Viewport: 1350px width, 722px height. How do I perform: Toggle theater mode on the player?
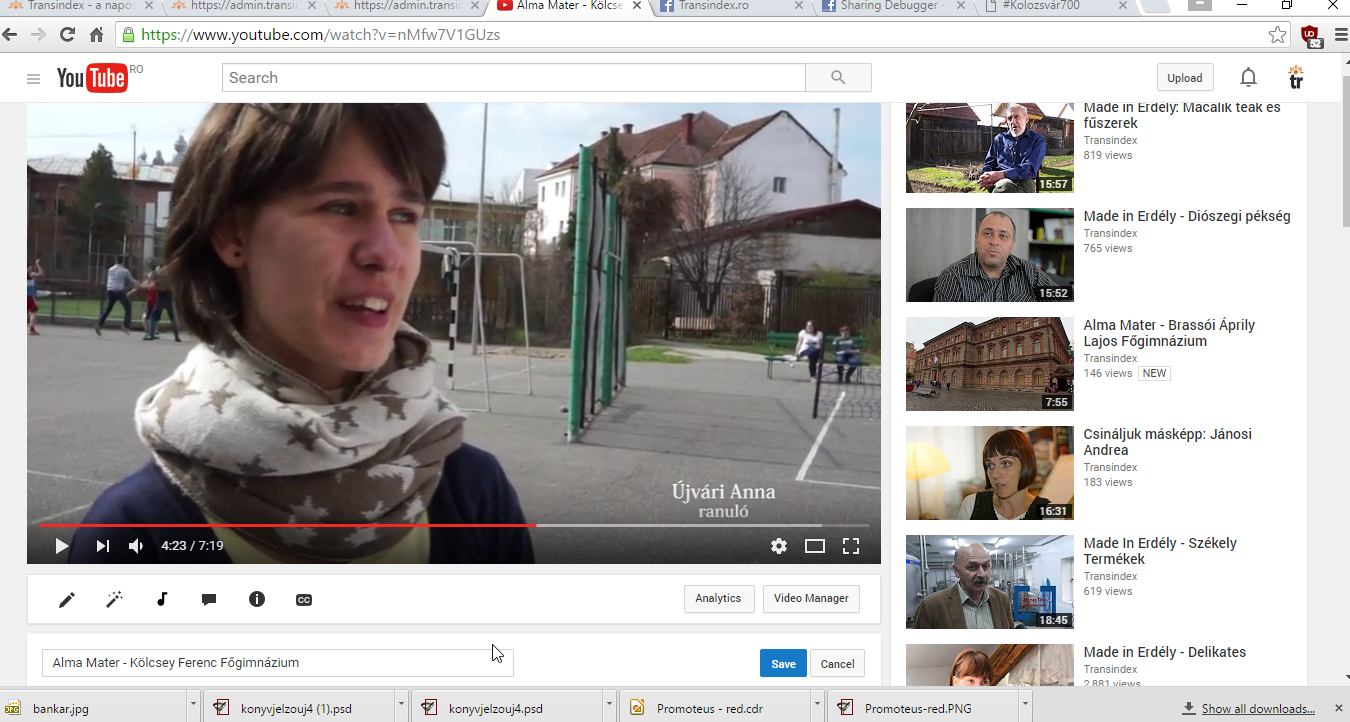[815, 546]
